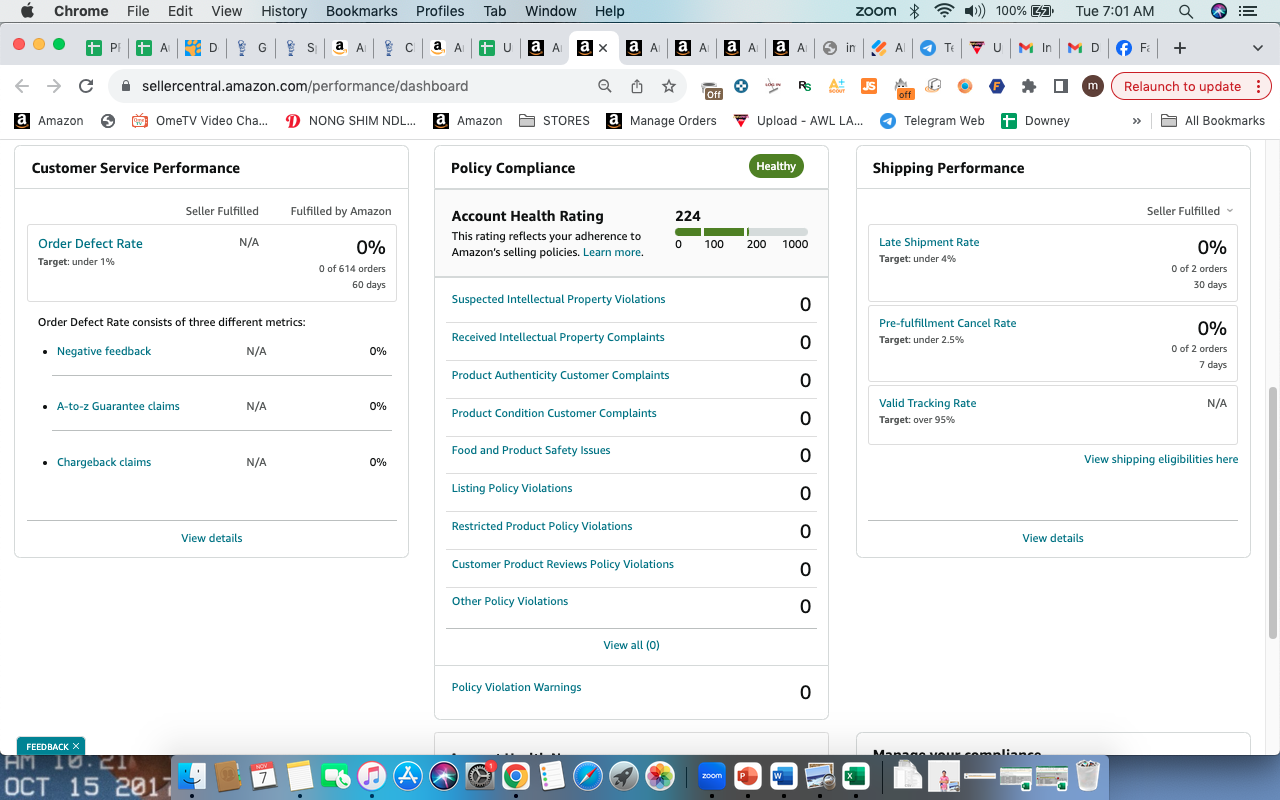Go back using the browser back arrow

tap(22, 86)
